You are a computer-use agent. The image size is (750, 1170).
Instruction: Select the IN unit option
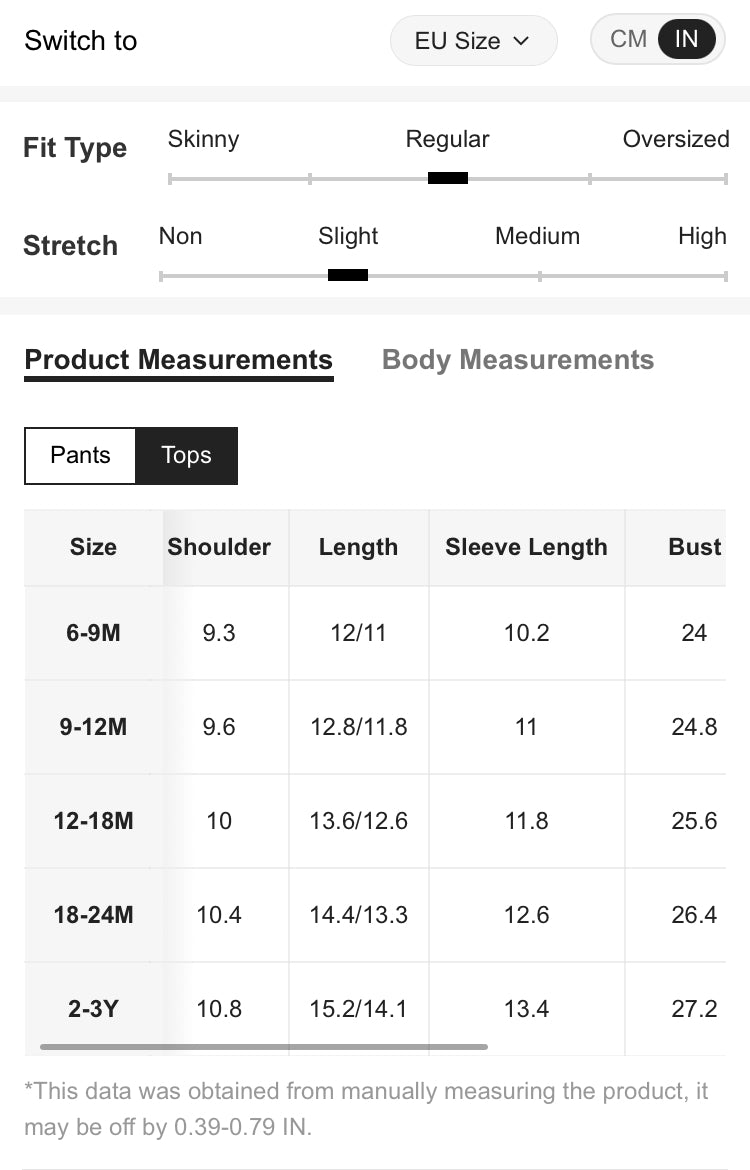[x=687, y=39]
